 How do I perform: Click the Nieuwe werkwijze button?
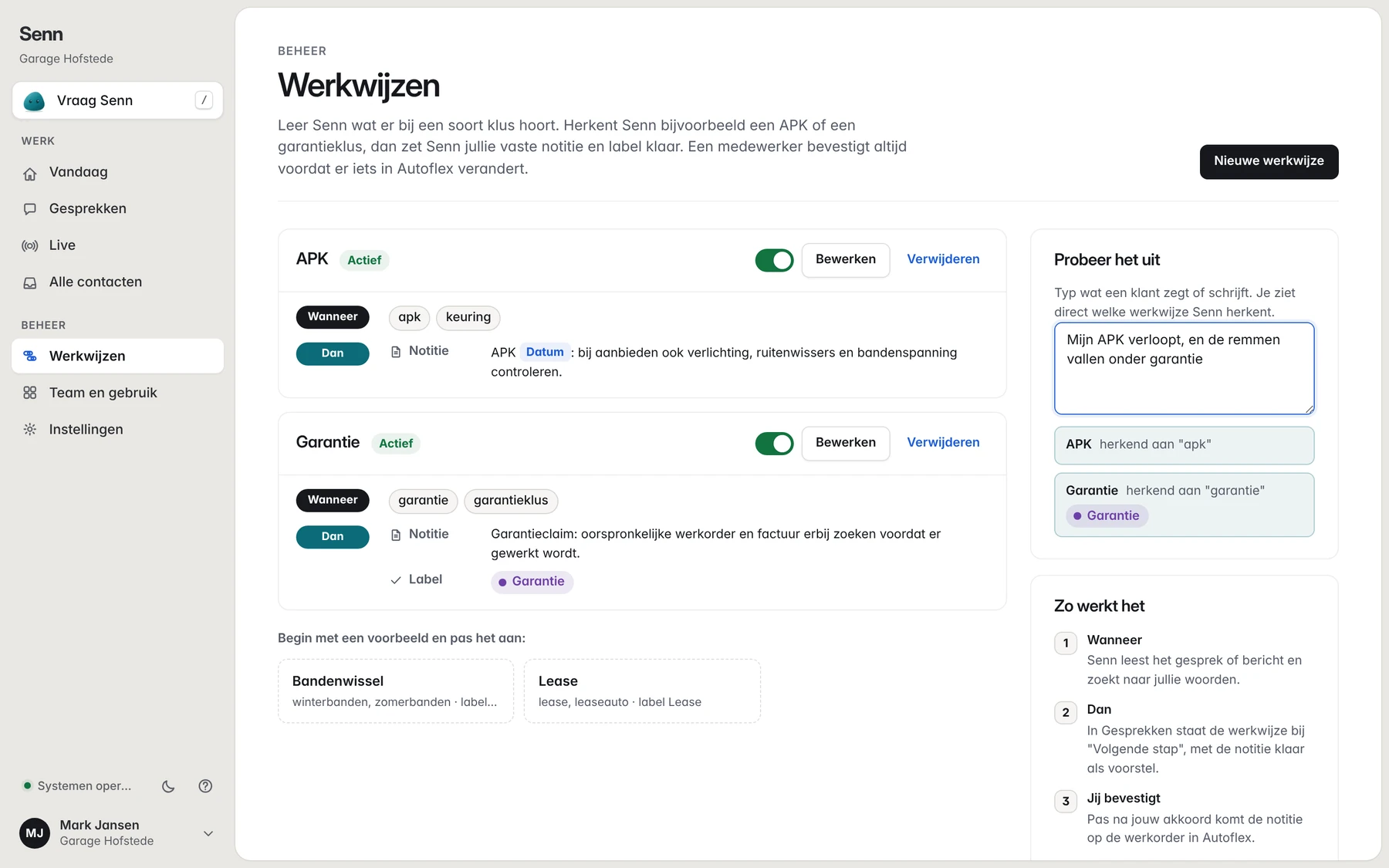click(1269, 161)
